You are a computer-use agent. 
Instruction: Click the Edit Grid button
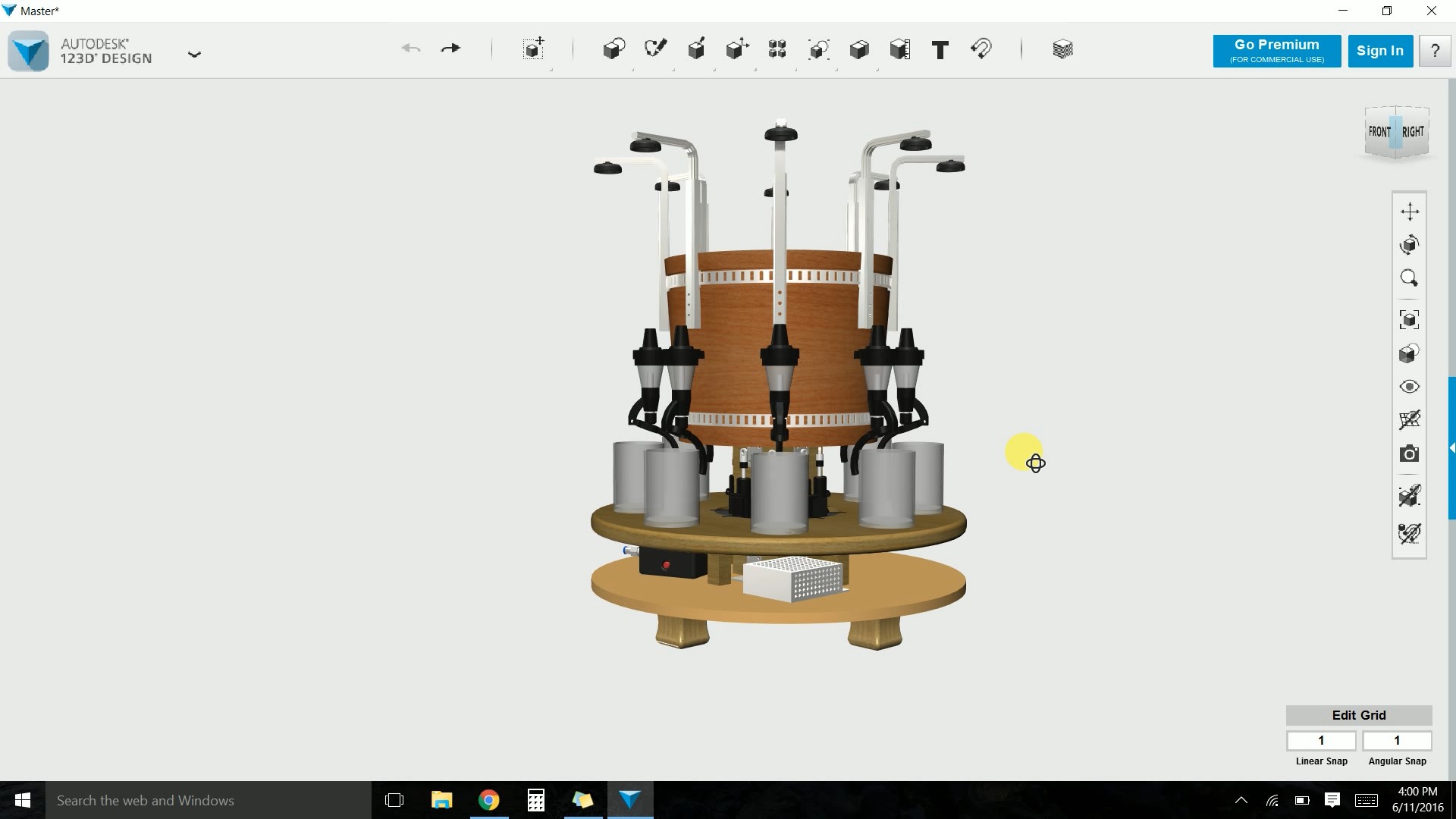pyautogui.click(x=1359, y=715)
